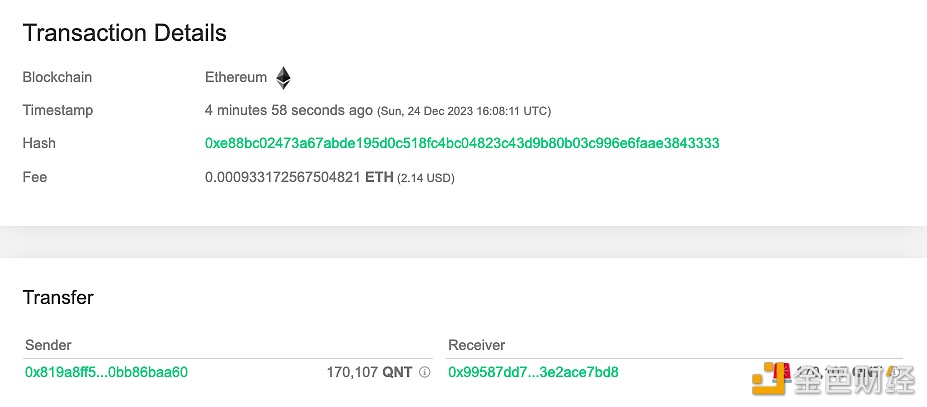927x407 pixels.
Task: Click the Sun, 24 Dec 2023 UTC date
Action: (x=464, y=111)
